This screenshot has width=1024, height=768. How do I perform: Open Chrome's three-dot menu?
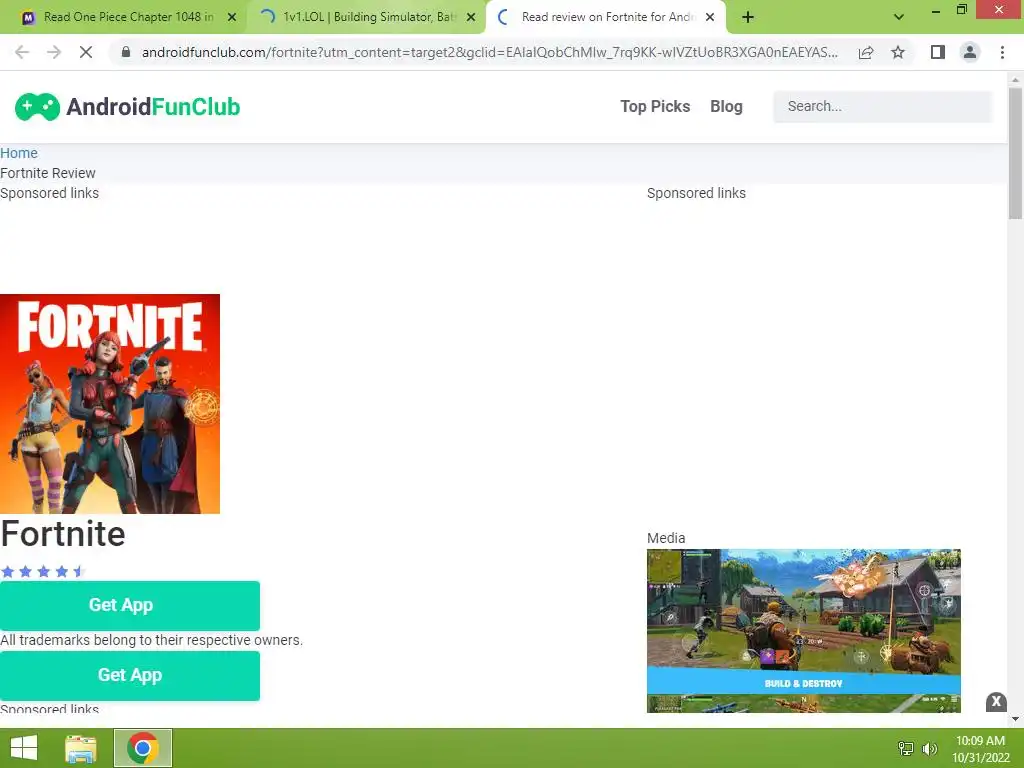[1002, 52]
